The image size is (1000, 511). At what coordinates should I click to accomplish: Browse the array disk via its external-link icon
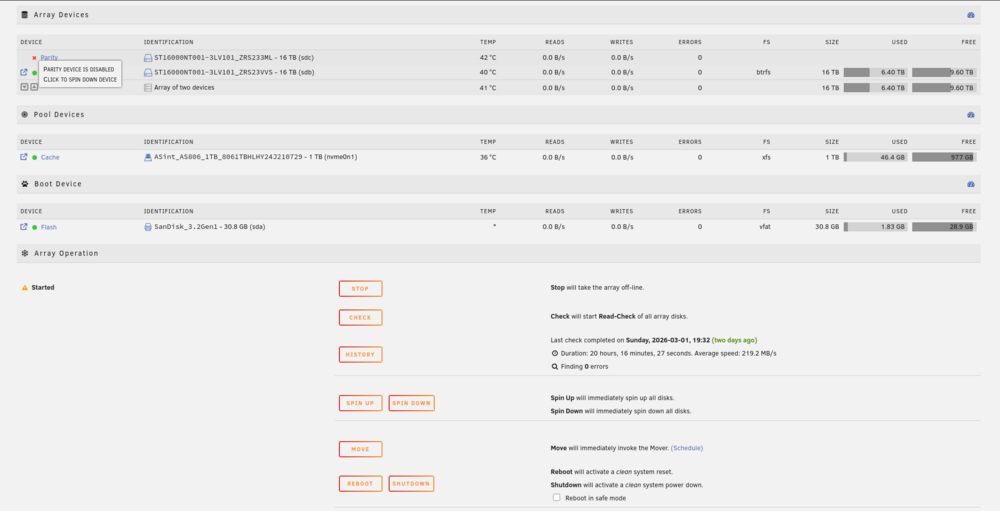[x=24, y=72]
